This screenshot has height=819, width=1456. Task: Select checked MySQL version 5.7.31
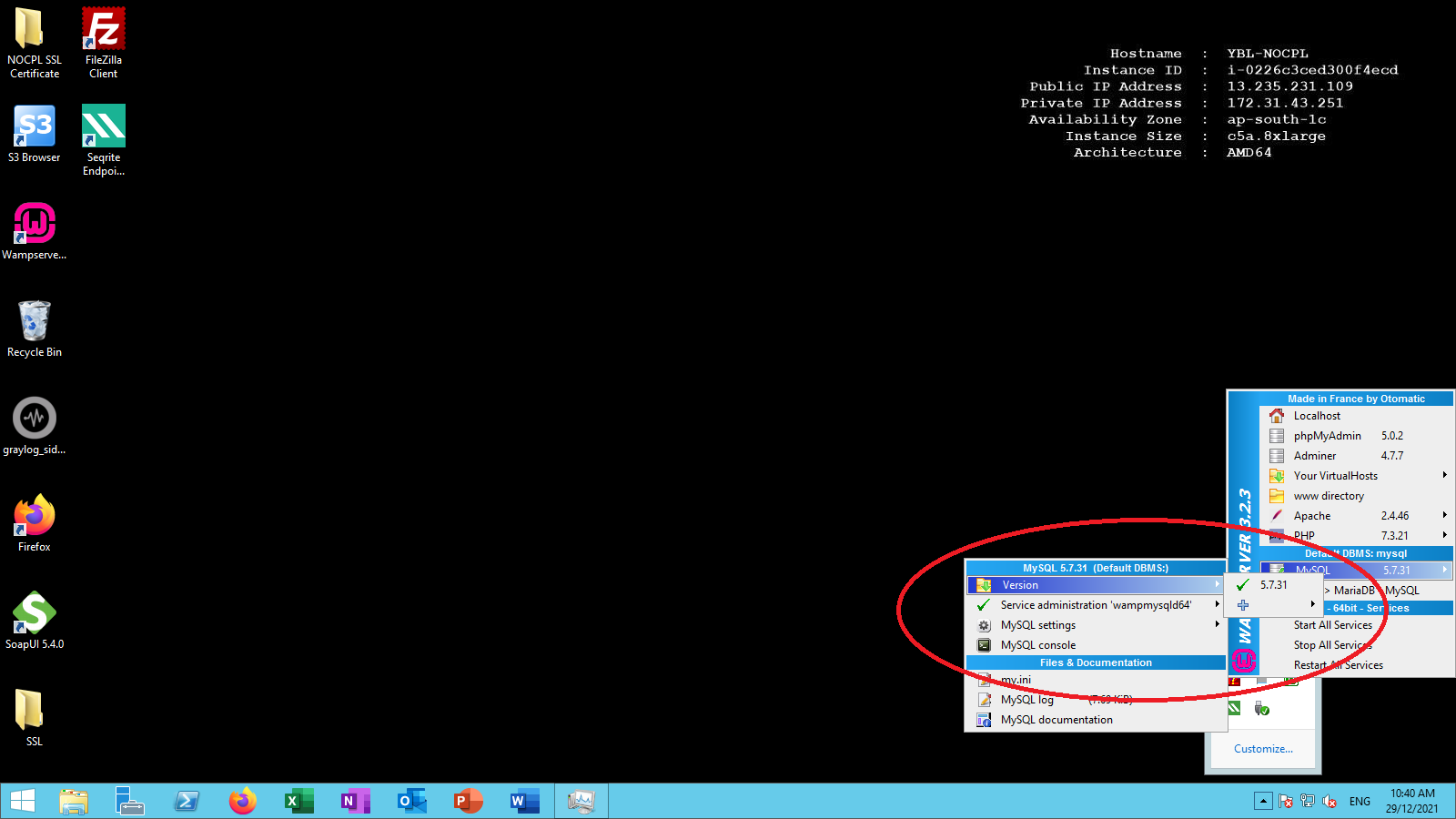pyautogui.click(x=1273, y=585)
